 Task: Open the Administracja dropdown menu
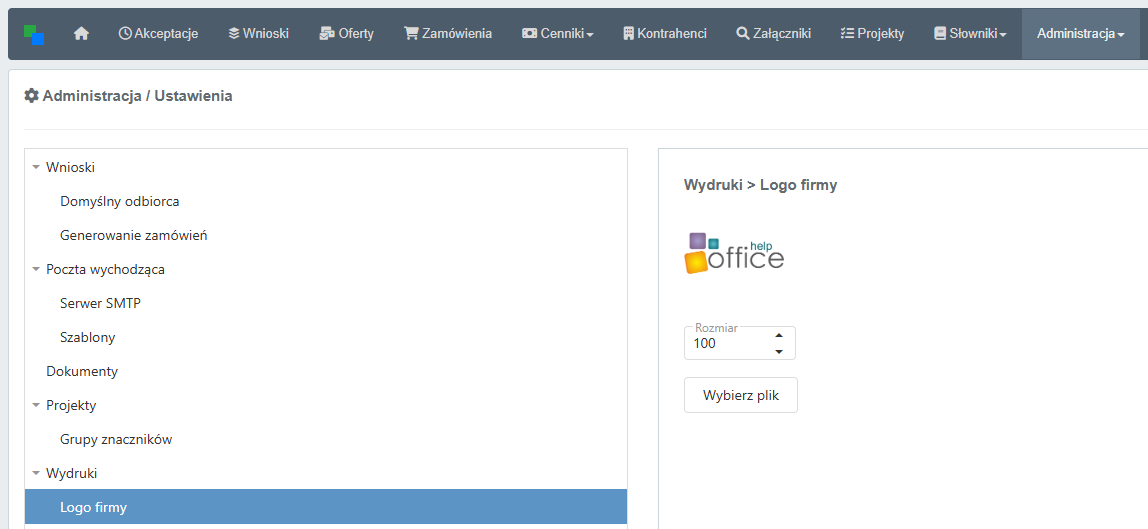tap(1080, 34)
